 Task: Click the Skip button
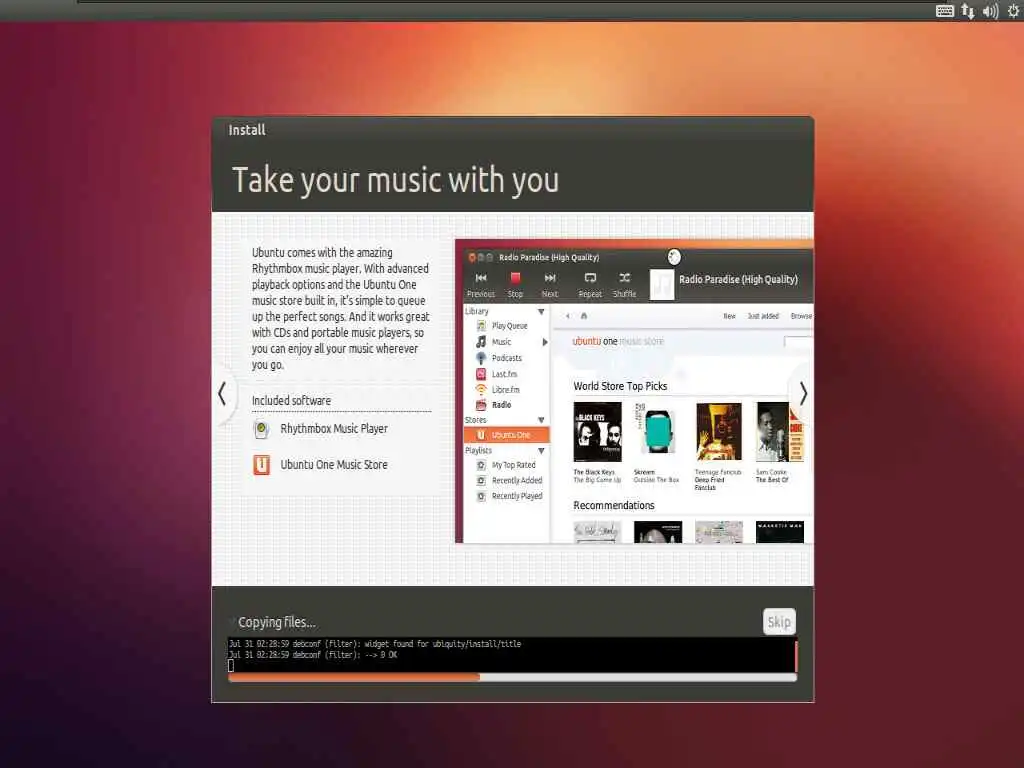coord(779,622)
